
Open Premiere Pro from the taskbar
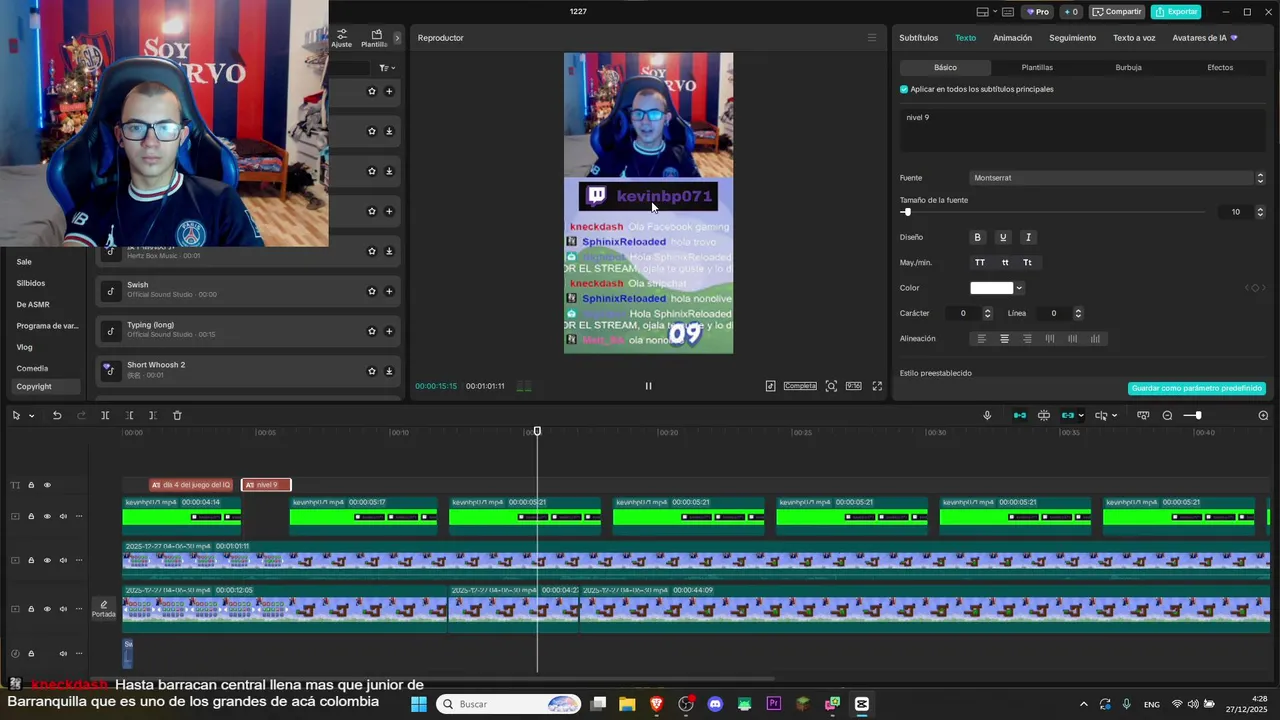[x=774, y=704]
